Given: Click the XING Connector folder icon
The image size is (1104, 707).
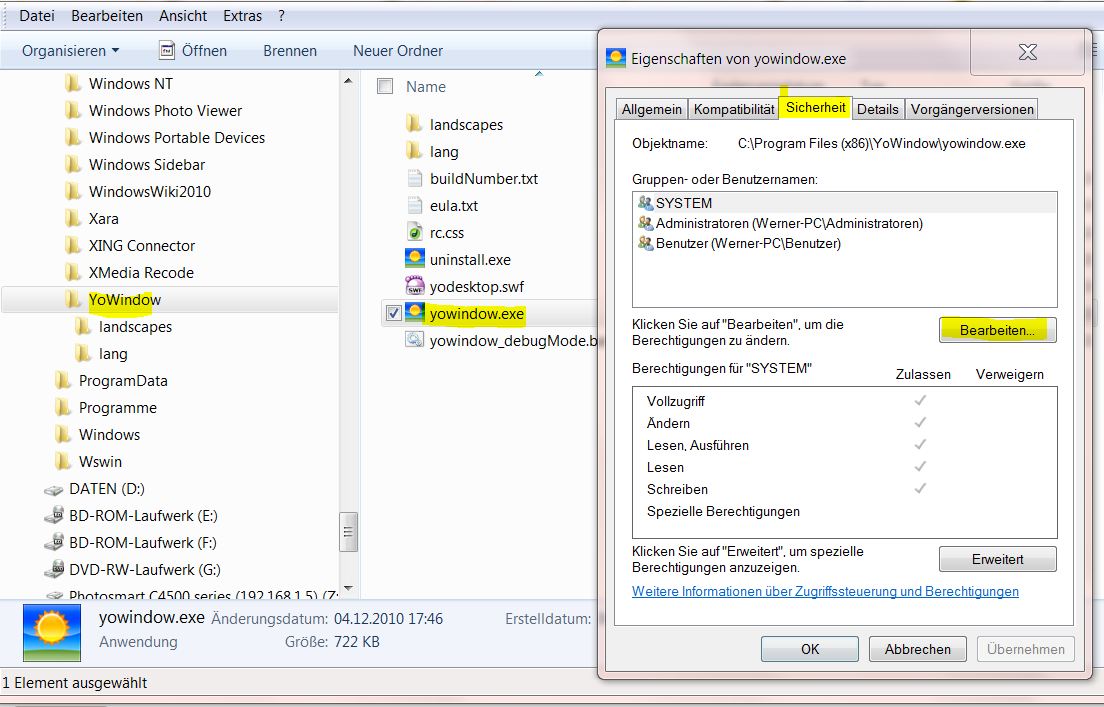Looking at the screenshot, I should [73, 246].
